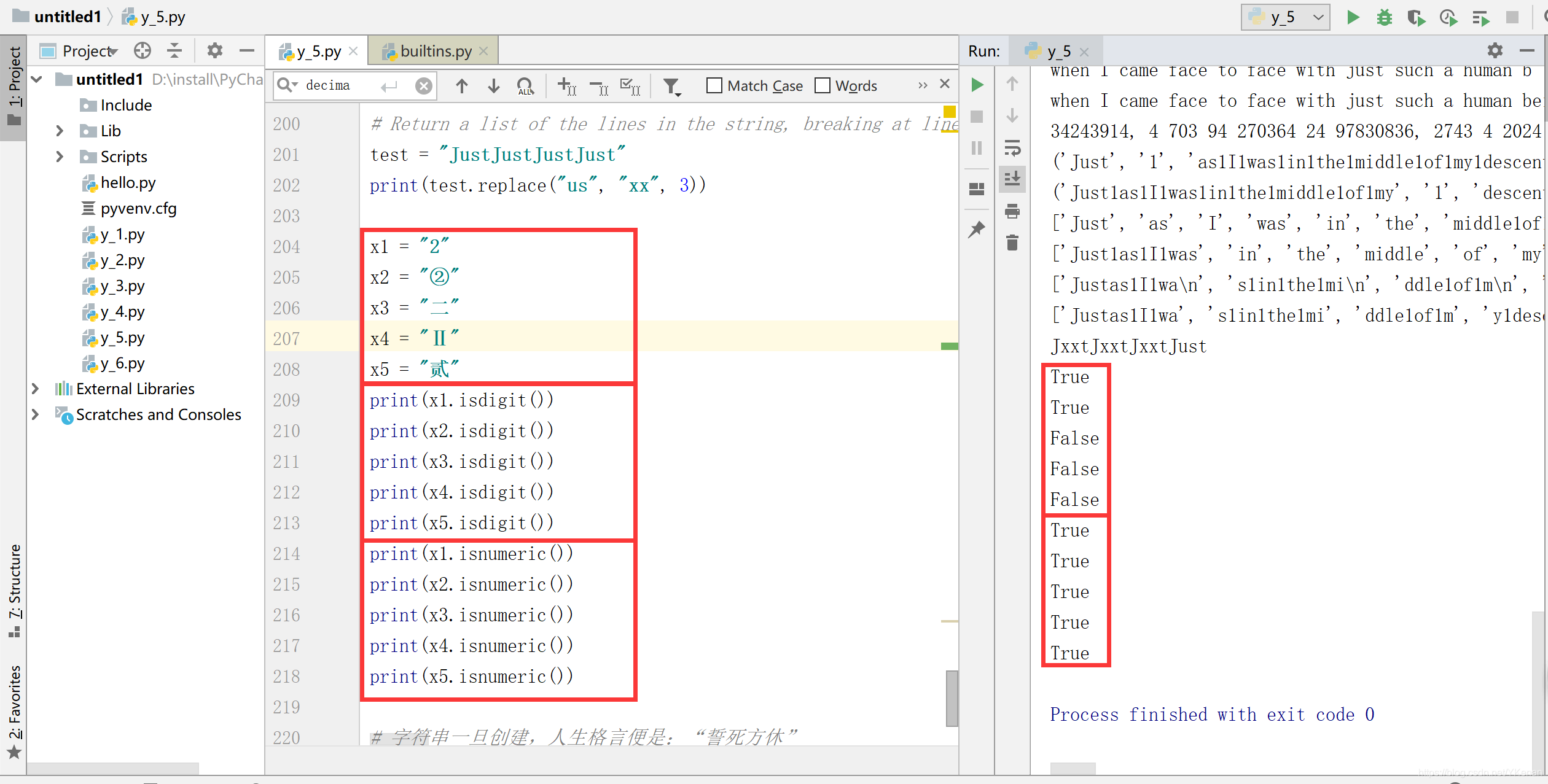The image size is (1548, 784).
Task: Pin the Run tab with pin icon
Action: click(x=977, y=230)
